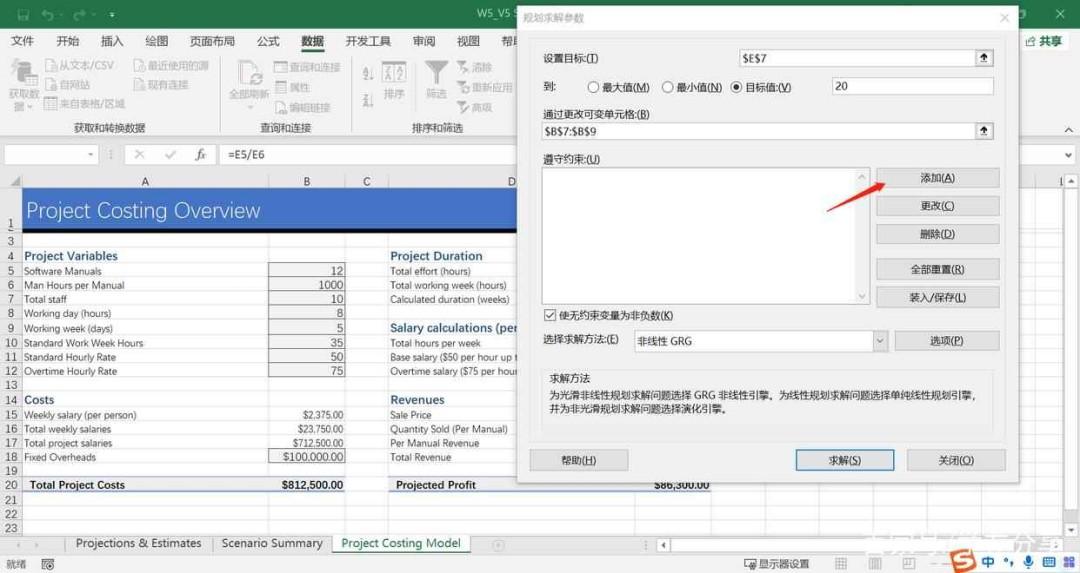Select the 目标值(V) radio button
This screenshot has height=573, width=1080.
736,87
